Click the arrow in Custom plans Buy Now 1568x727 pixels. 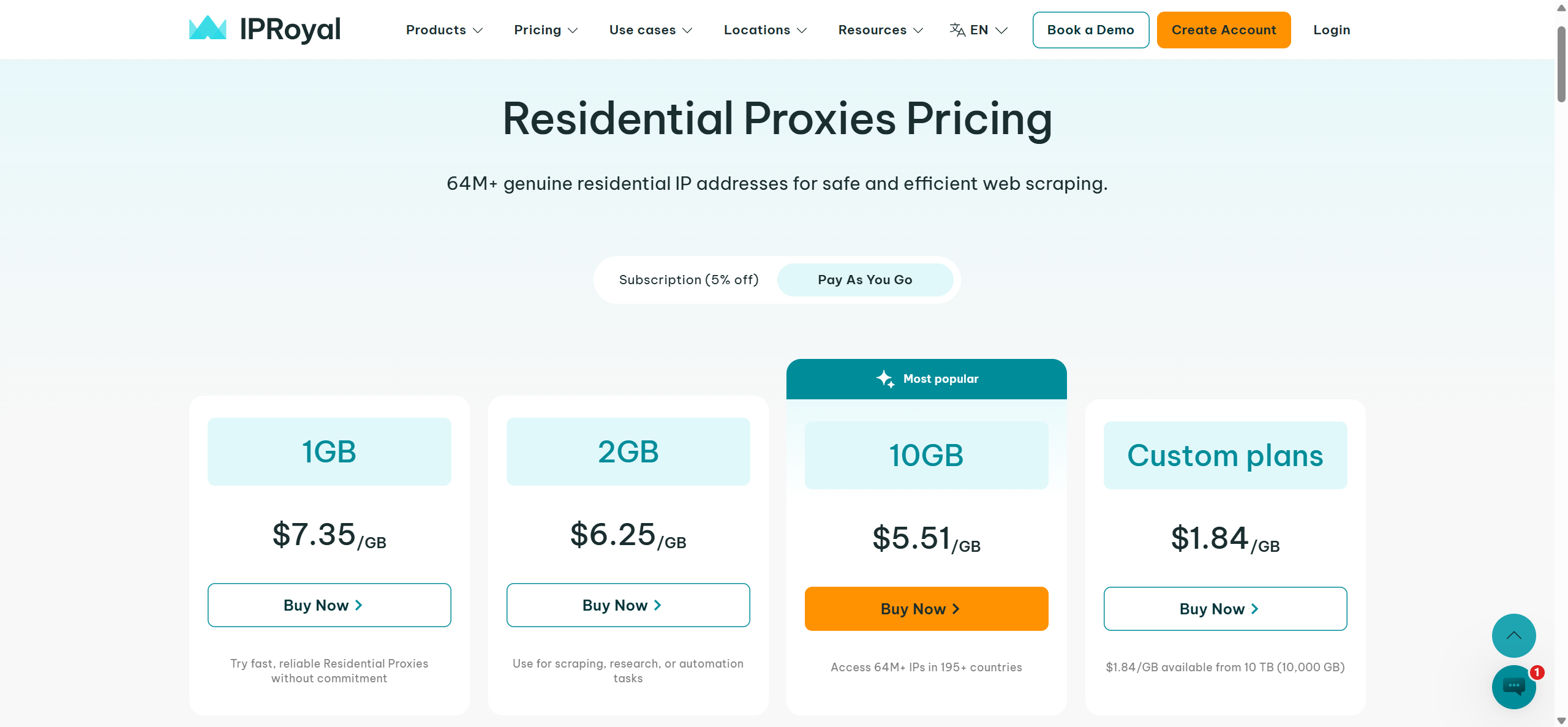(1255, 609)
